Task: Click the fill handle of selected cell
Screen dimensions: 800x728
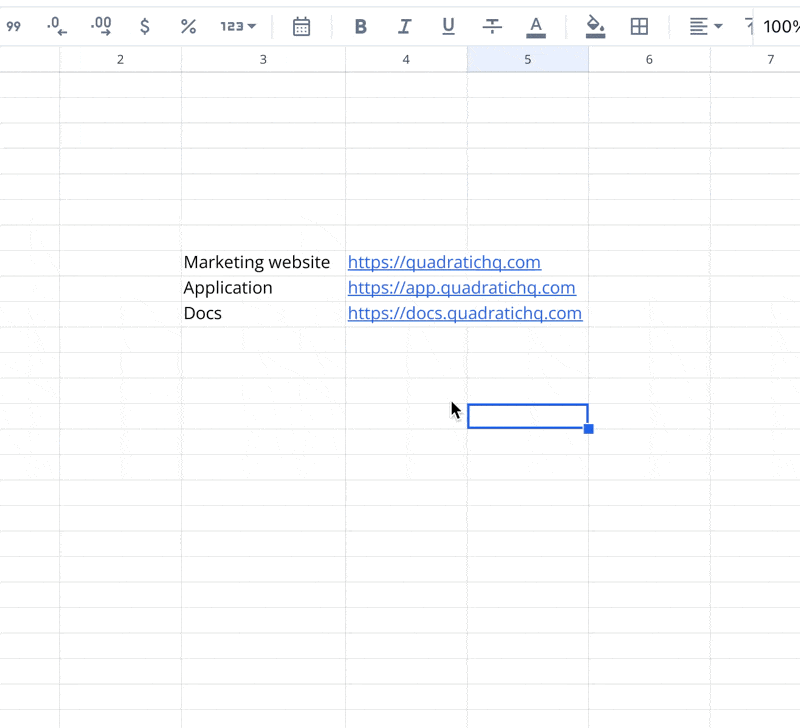Action: pyautogui.click(x=588, y=429)
